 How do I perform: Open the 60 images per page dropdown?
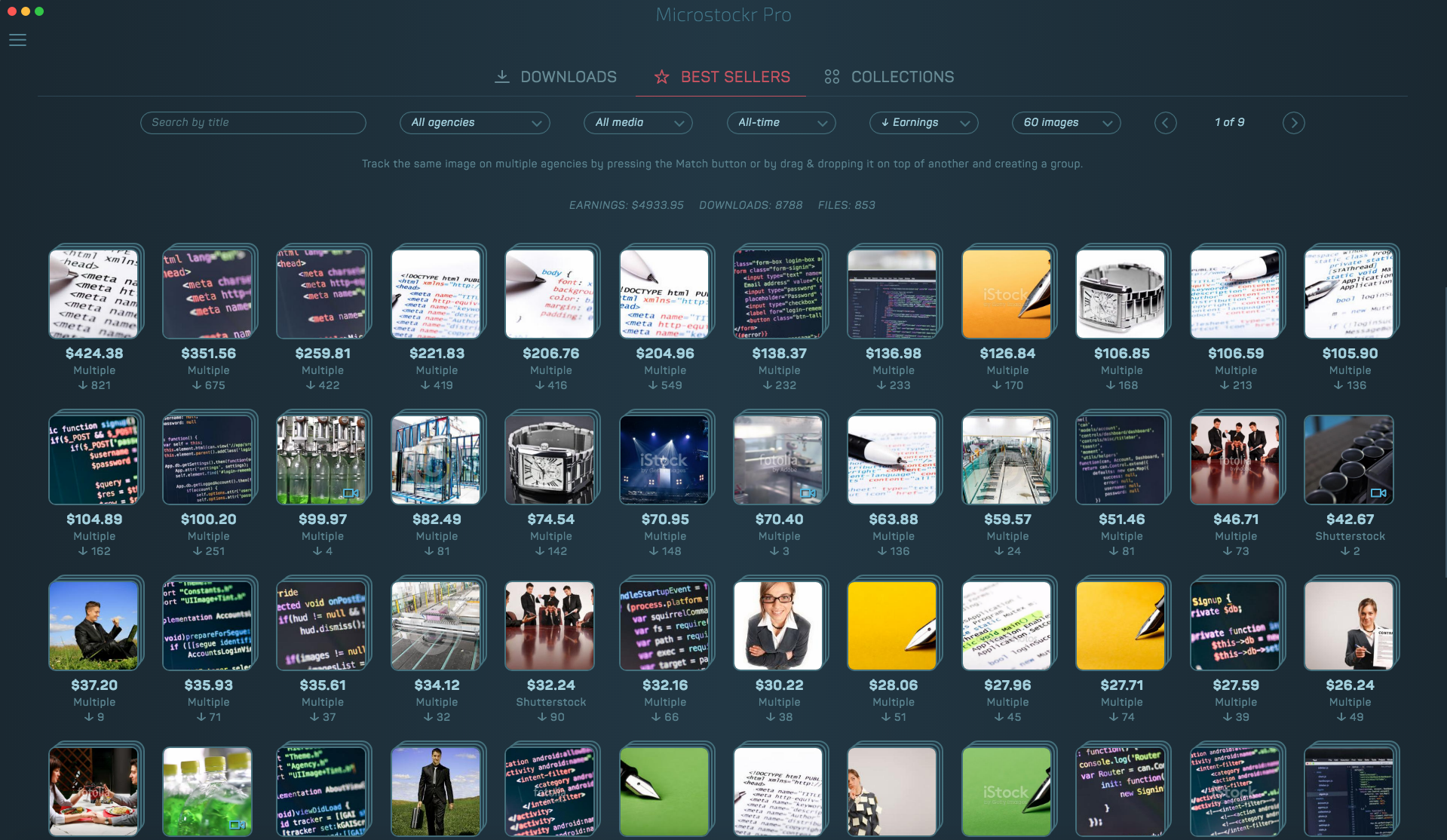click(1065, 122)
